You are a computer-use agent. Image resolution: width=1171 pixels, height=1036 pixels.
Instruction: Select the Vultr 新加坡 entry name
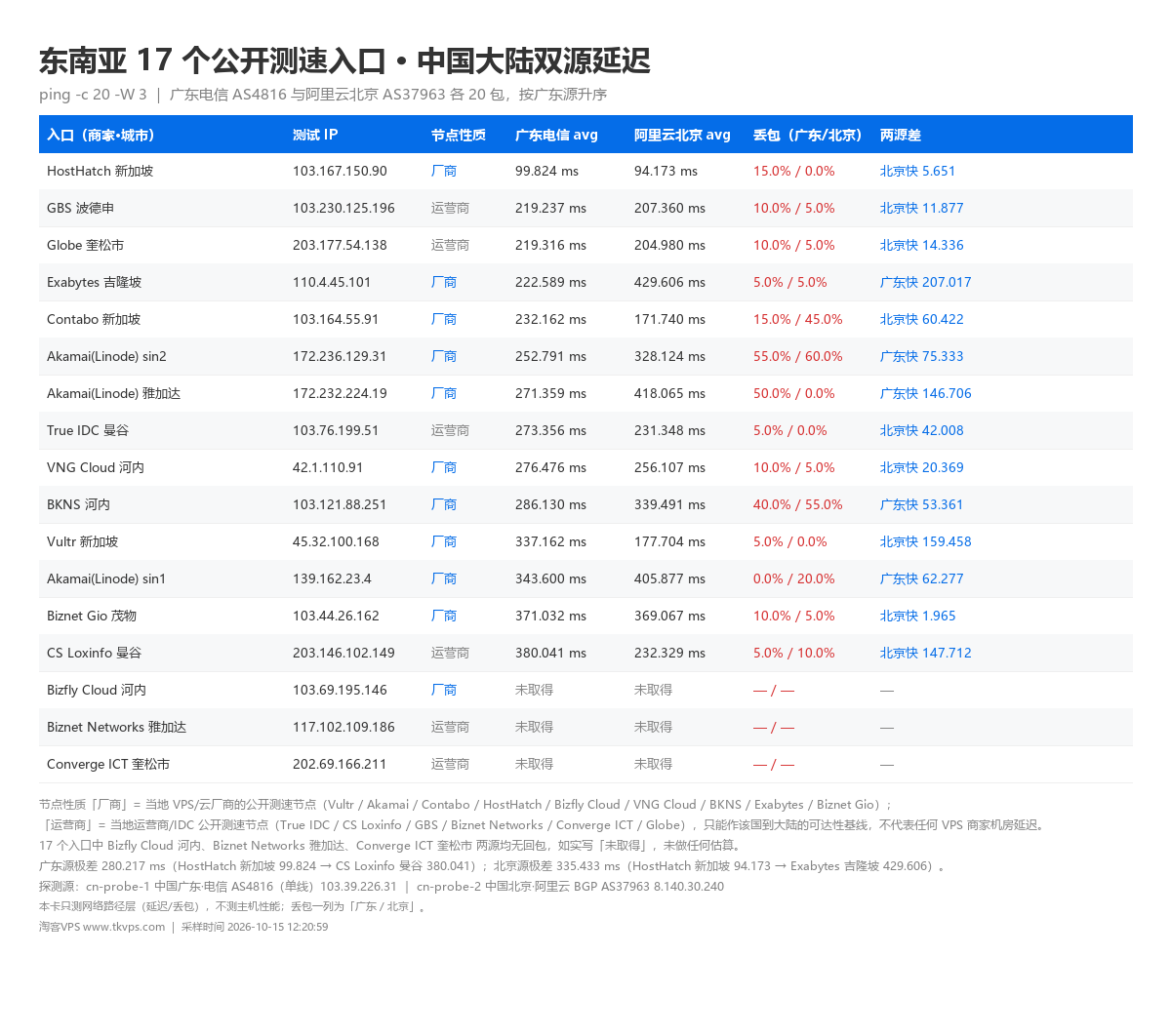(x=82, y=541)
